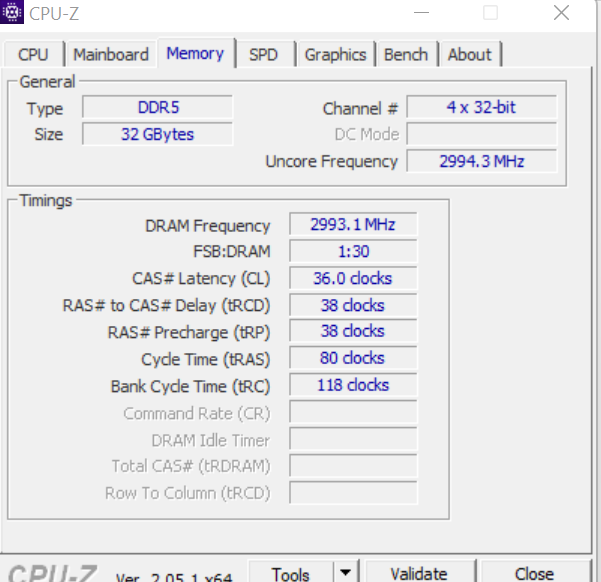Click the CAS# Latency 36.0 clocks value
The image size is (601, 582).
[353, 278]
